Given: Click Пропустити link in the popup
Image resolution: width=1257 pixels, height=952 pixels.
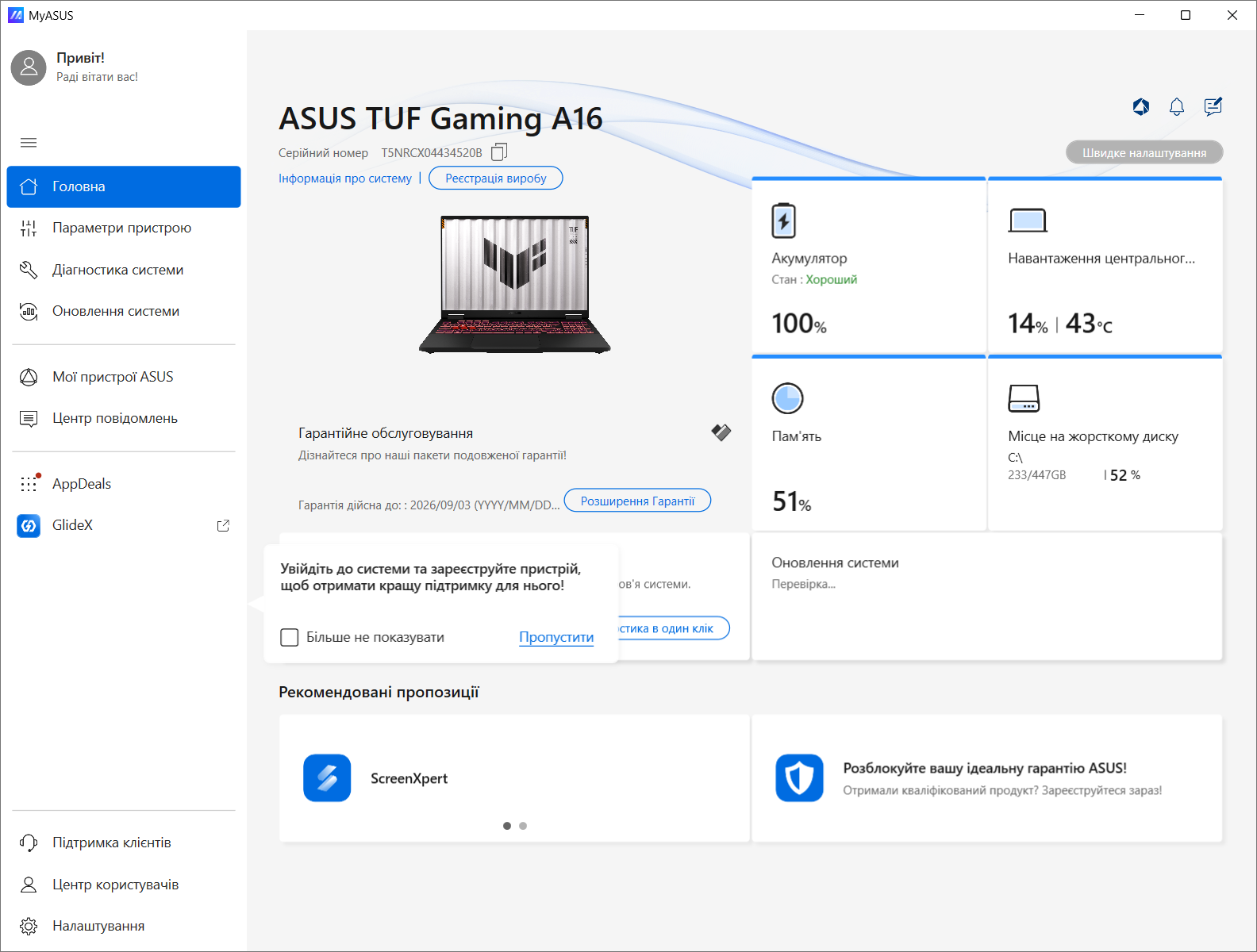Looking at the screenshot, I should (556, 637).
